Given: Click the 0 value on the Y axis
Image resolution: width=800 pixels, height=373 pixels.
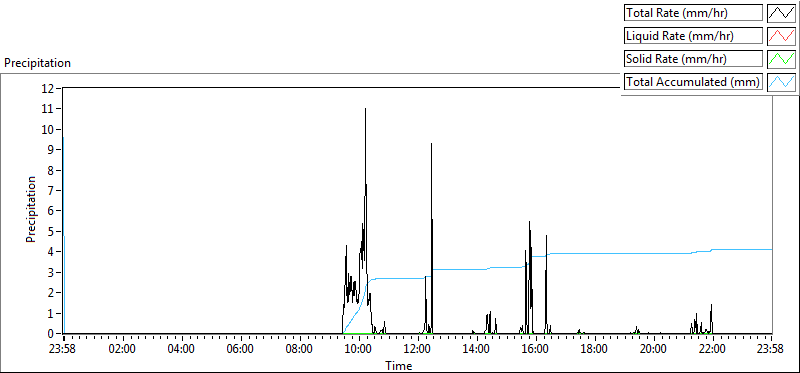Looking at the screenshot, I should [52, 334].
